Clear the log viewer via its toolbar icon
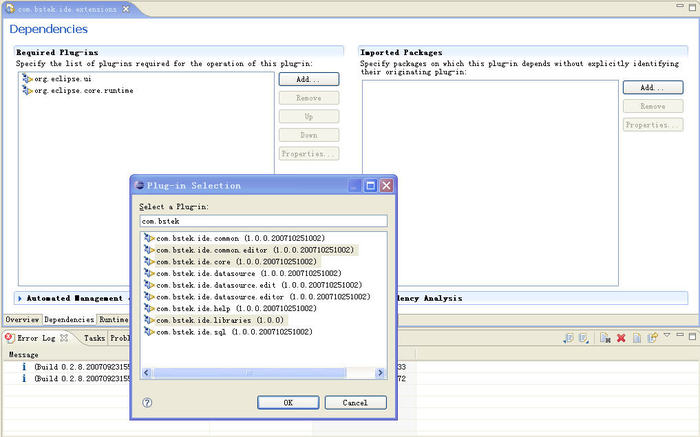Screen dimensions: 700x437 click(x=605, y=338)
